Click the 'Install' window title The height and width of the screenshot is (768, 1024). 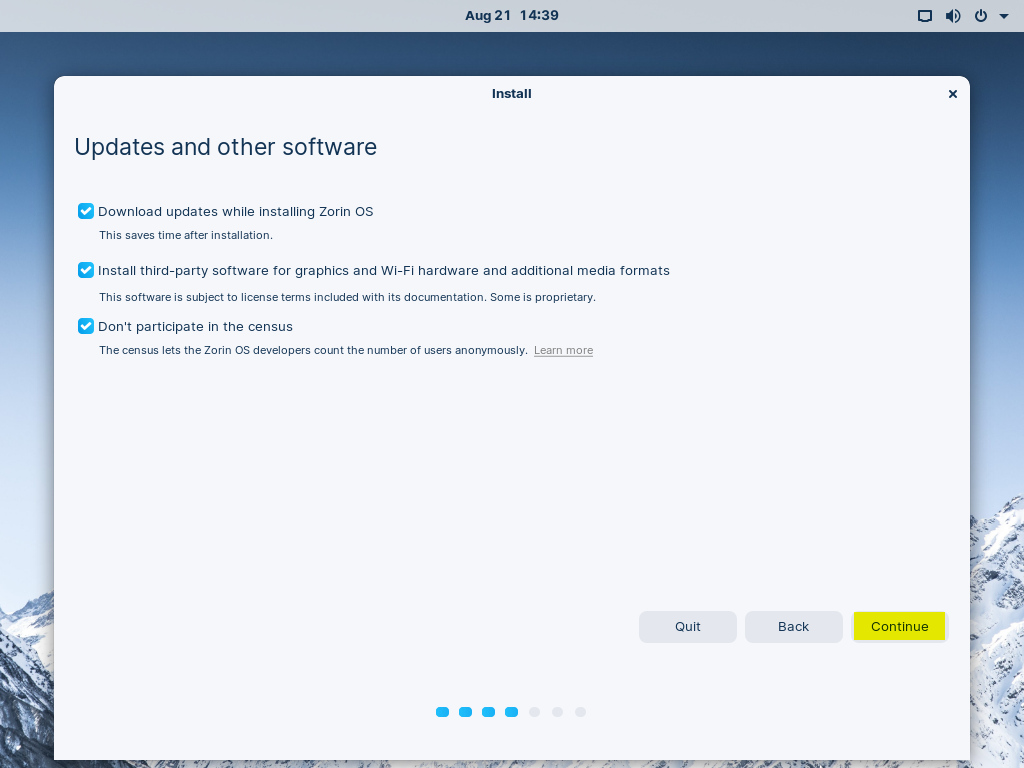(x=511, y=94)
